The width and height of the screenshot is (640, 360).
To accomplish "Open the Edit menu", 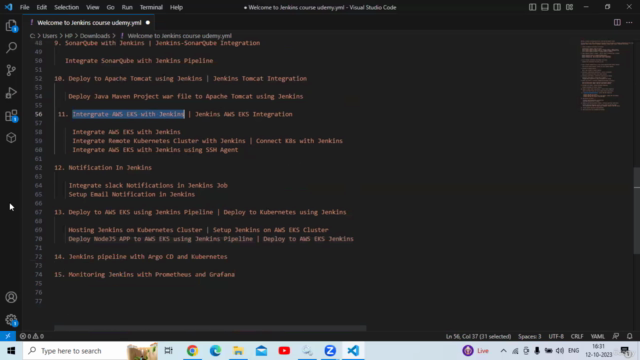I will click(42, 7).
